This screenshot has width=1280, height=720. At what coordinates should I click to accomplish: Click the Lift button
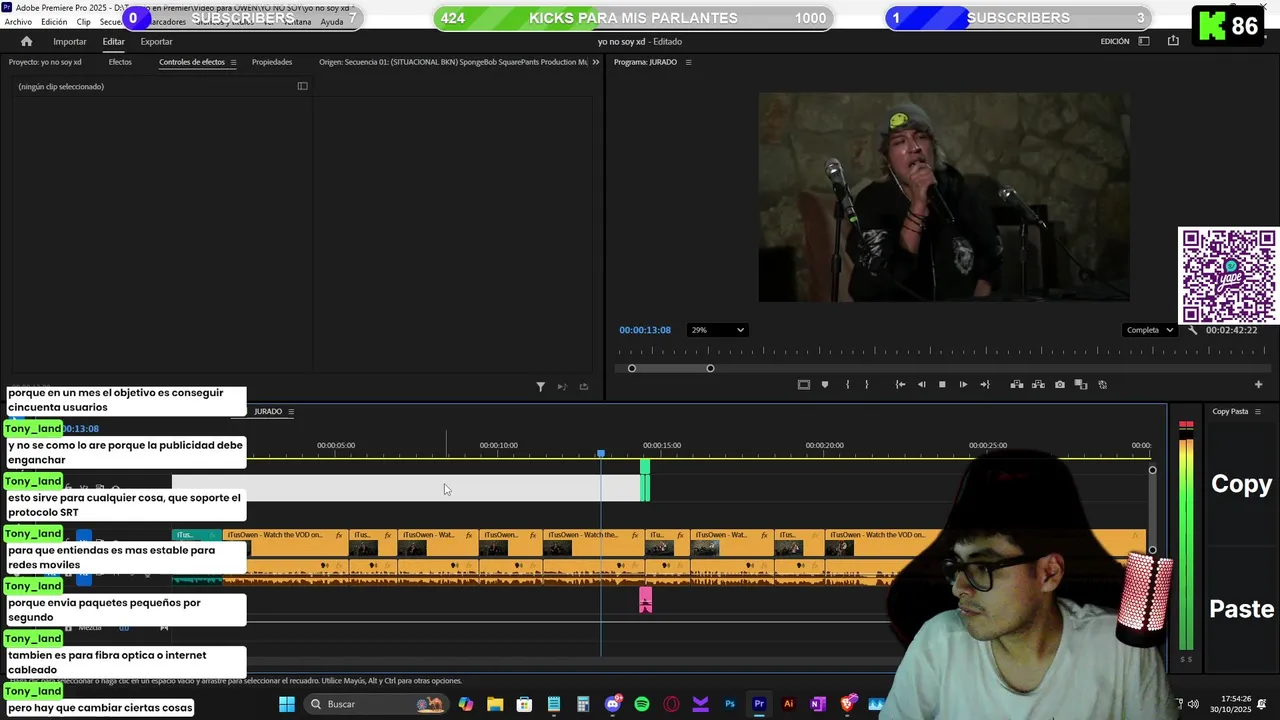(x=1017, y=385)
